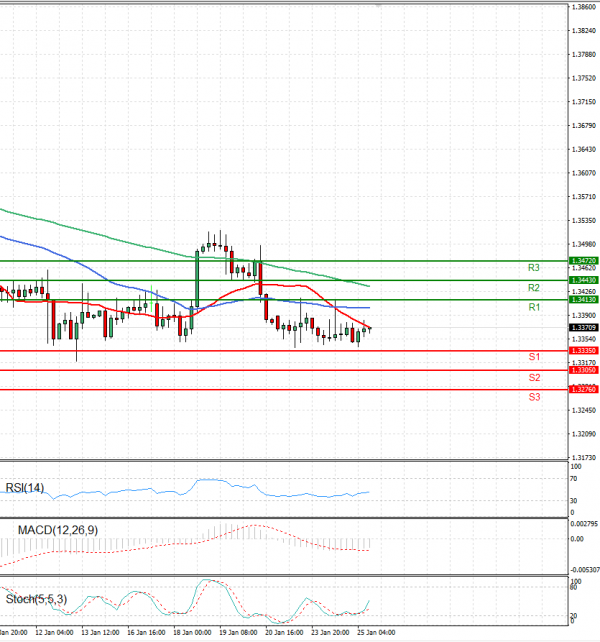Click the S2 support label
Screen dimensions: 600x642
(x=534, y=378)
